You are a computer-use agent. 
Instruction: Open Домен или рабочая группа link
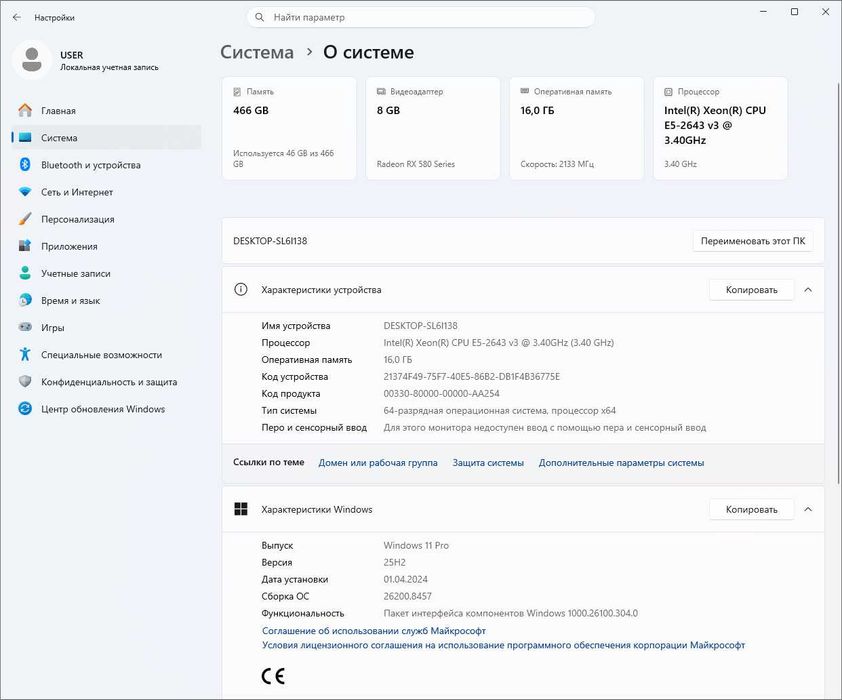[378, 462]
